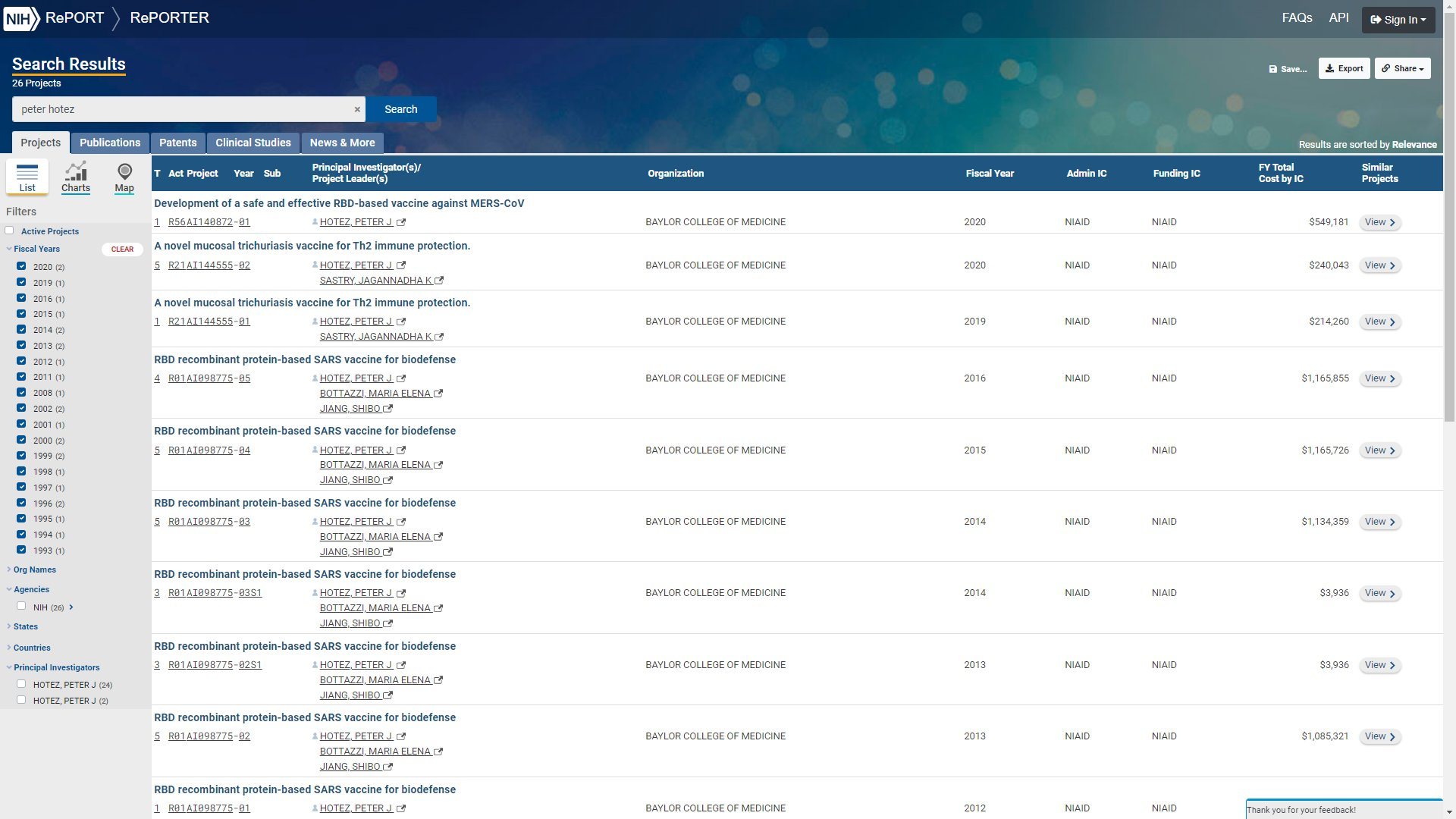Uncheck fiscal year 2016 filter
1456x819 pixels.
pos(21,298)
